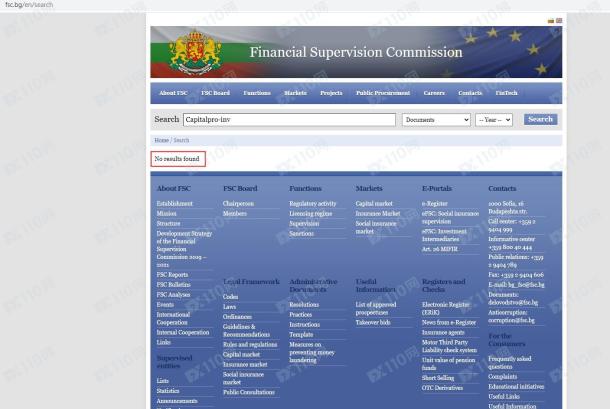Open Guidelines & Recommendations footer link
This screenshot has height=409, width=610.
(246, 331)
